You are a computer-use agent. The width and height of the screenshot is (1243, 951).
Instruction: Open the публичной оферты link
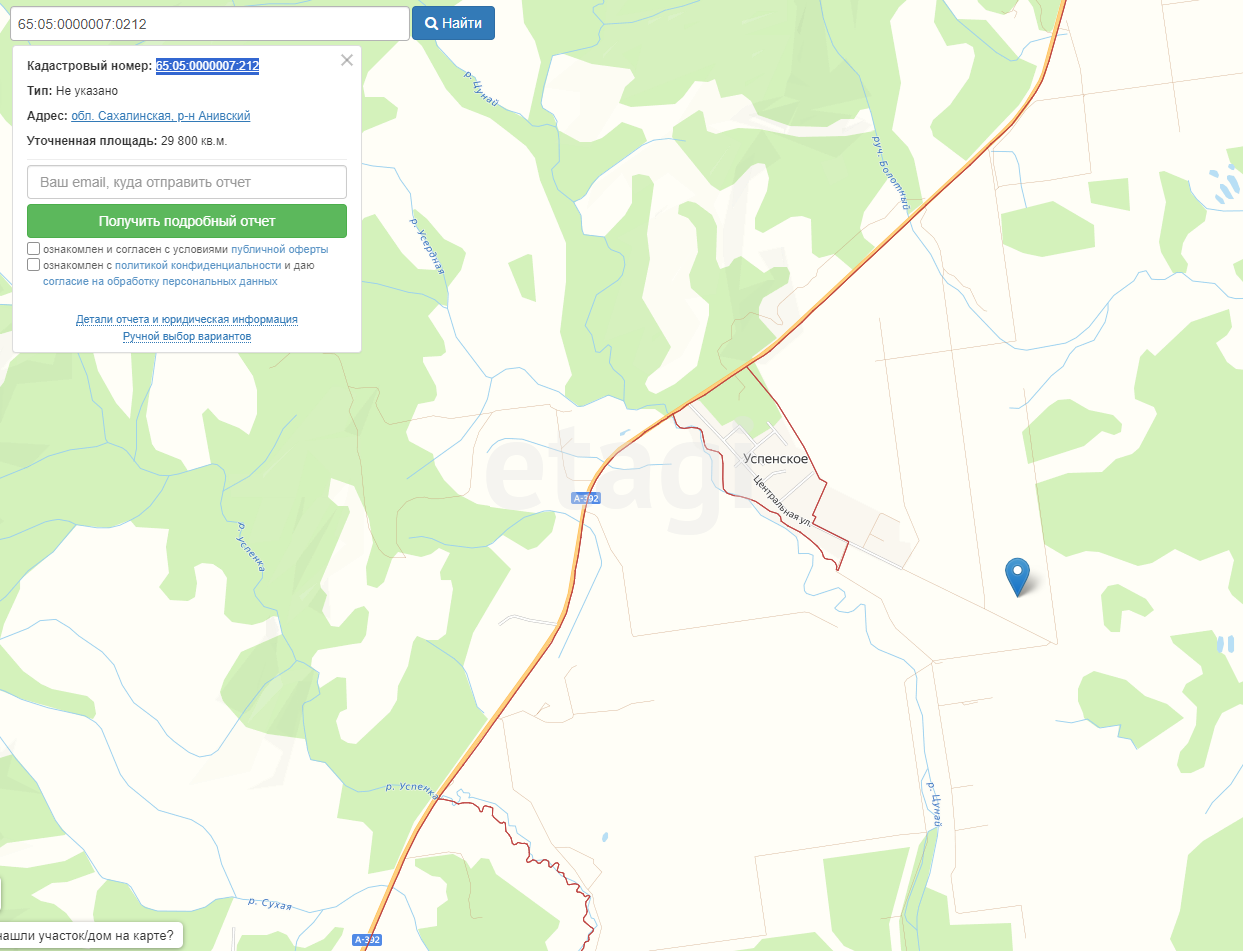[x=279, y=249]
